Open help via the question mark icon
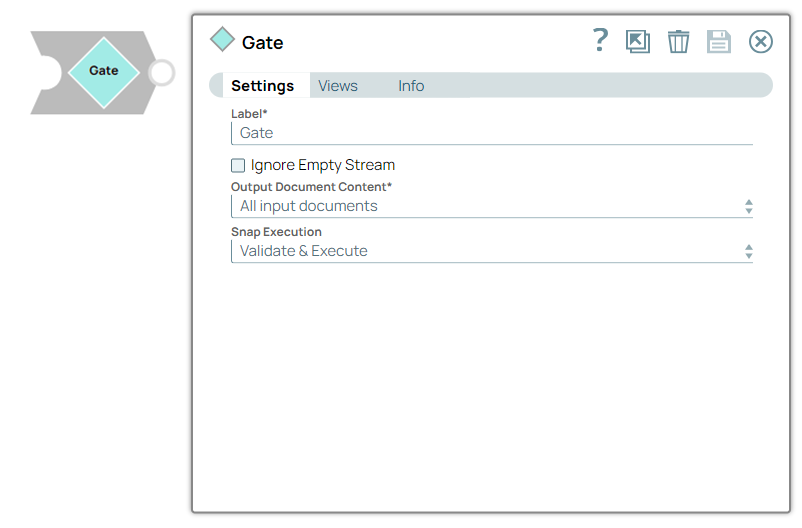The height and width of the screenshot is (528, 802). point(600,41)
